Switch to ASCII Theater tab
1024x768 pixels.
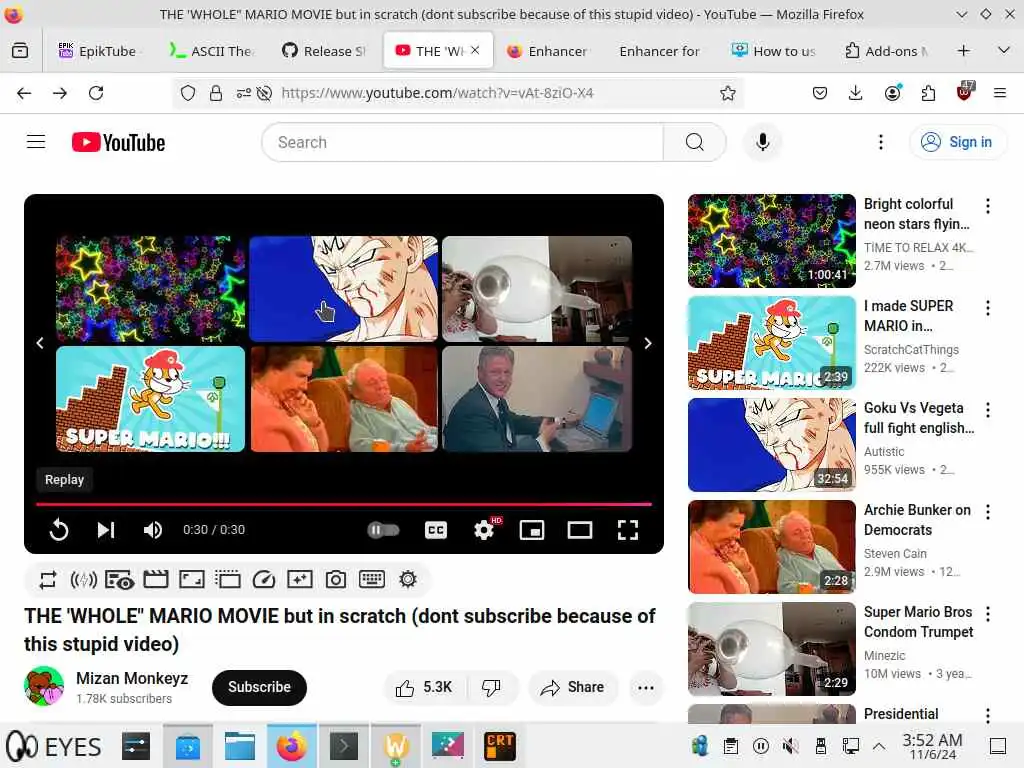(x=212, y=51)
